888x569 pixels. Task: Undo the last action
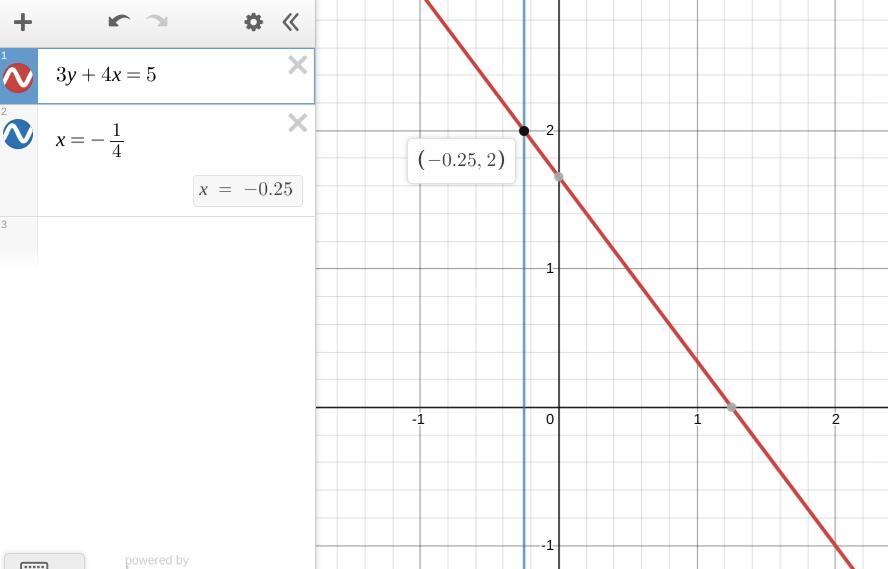(x=119, y=22)
